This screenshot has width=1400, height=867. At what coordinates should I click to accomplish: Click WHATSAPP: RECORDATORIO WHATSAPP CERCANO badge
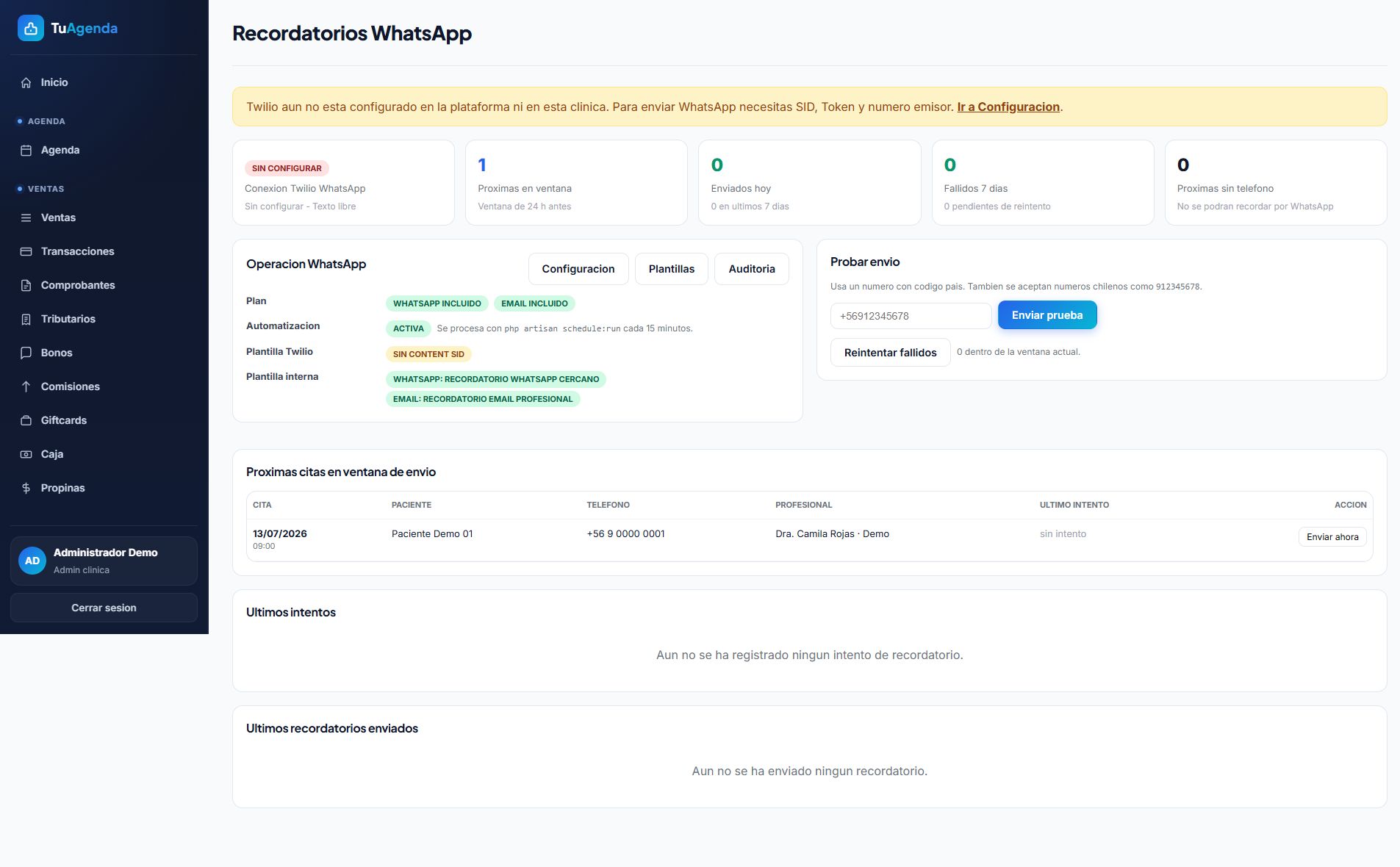pyautogui.click(x=496, y=379)
